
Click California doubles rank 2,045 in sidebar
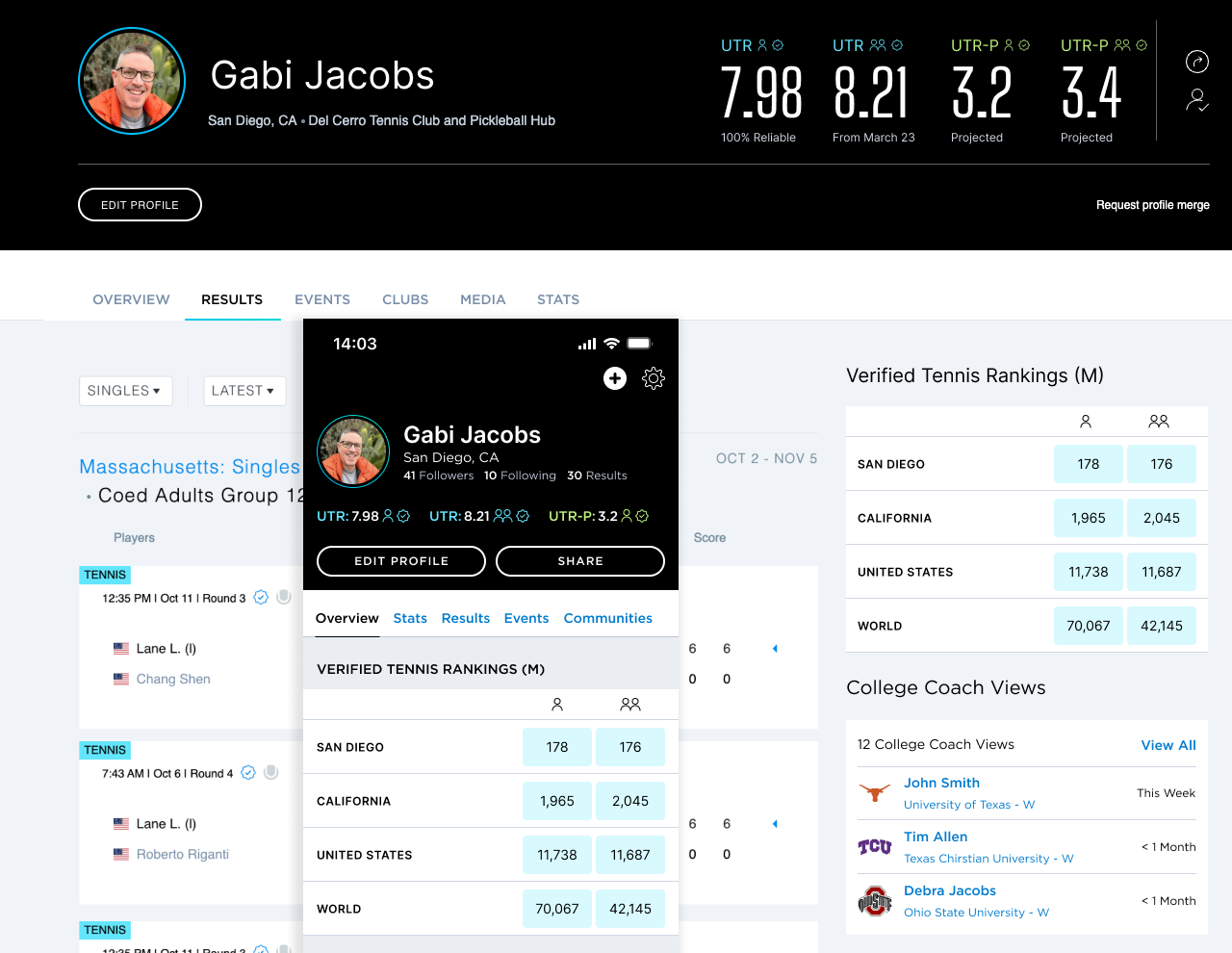pyautogui.click(x=1162, y=518)
